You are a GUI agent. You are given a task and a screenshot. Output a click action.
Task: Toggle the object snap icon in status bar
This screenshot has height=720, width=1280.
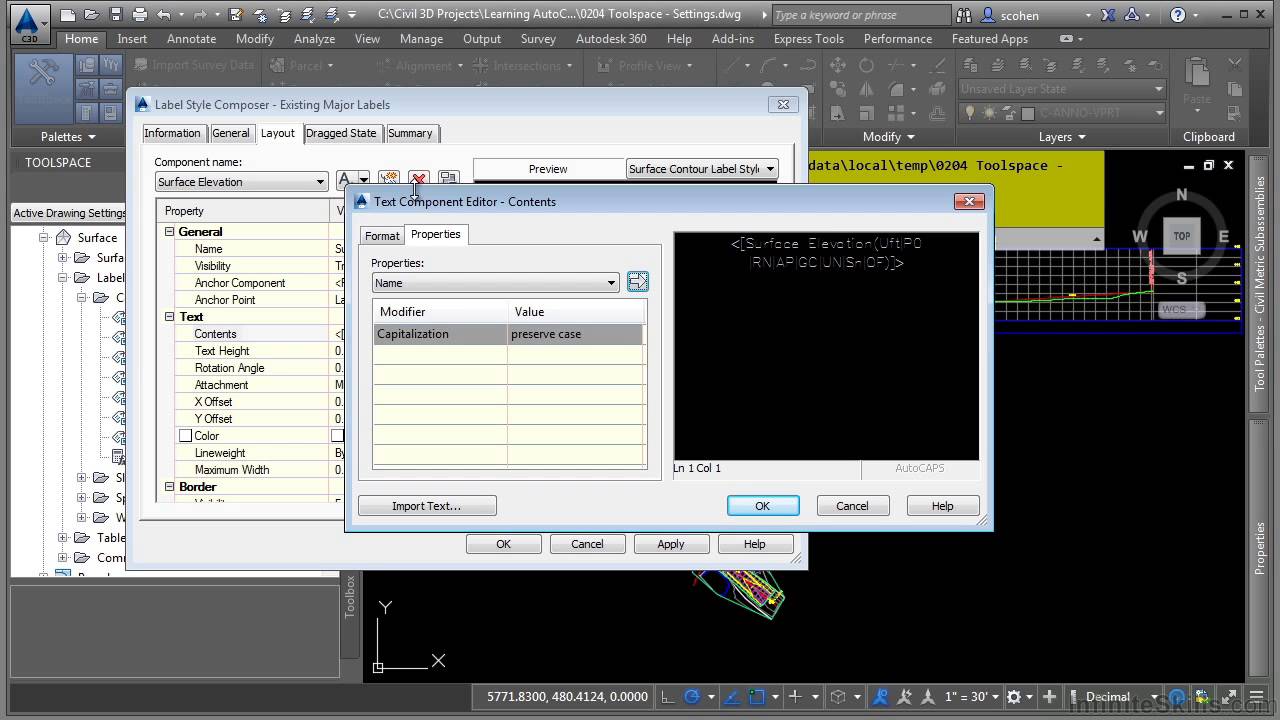[757, 697]
